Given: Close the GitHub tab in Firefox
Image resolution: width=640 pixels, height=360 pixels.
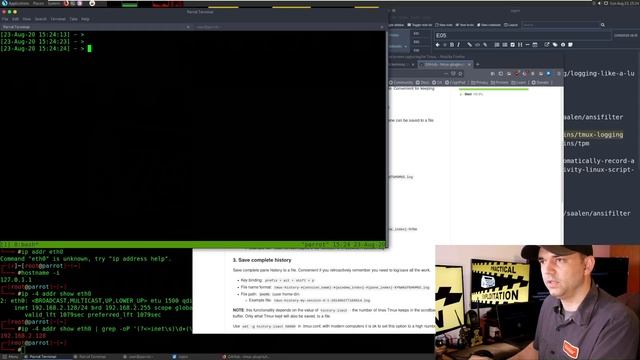Looking at the screenshot, I should (x=469, y=64).
